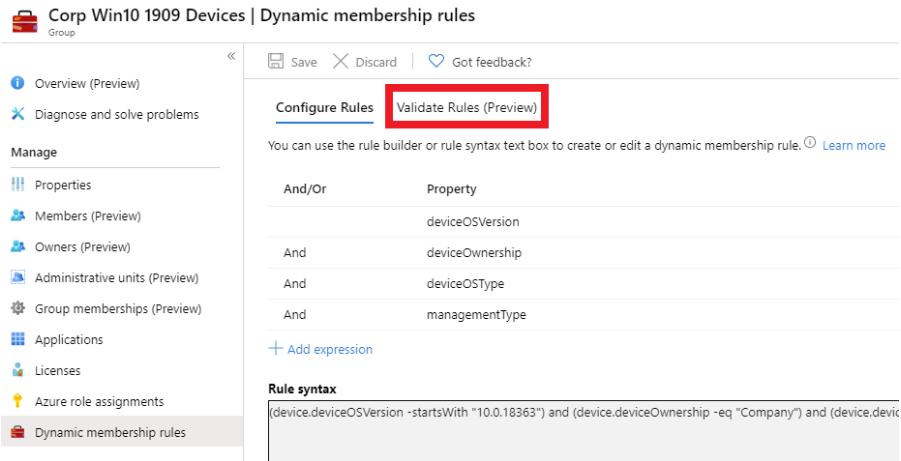Open Members (Preview) page
Viewport: 901px width, 461px height.
coord(88,216)
